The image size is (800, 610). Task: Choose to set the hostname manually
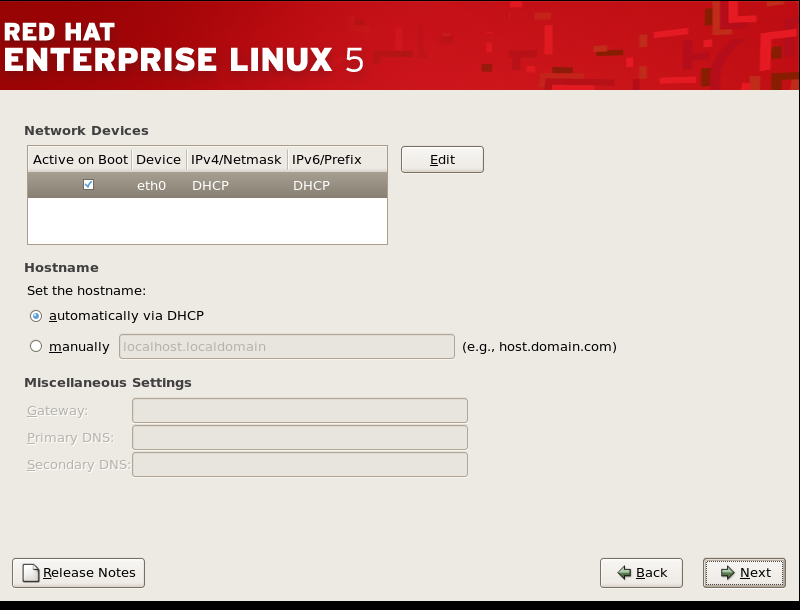[36, 346]
